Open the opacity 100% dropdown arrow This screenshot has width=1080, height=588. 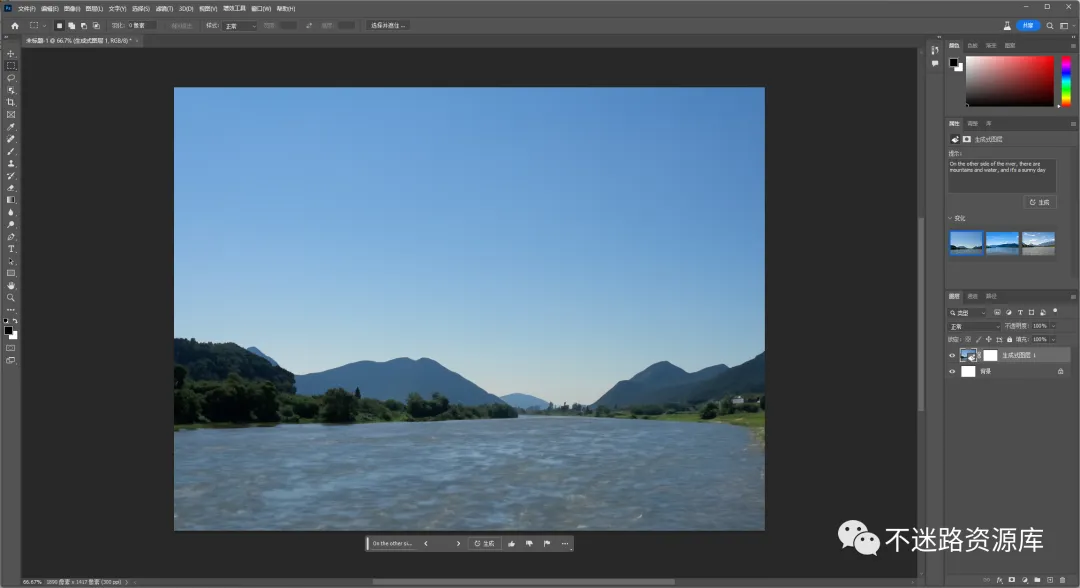(x=1053, y=326)
